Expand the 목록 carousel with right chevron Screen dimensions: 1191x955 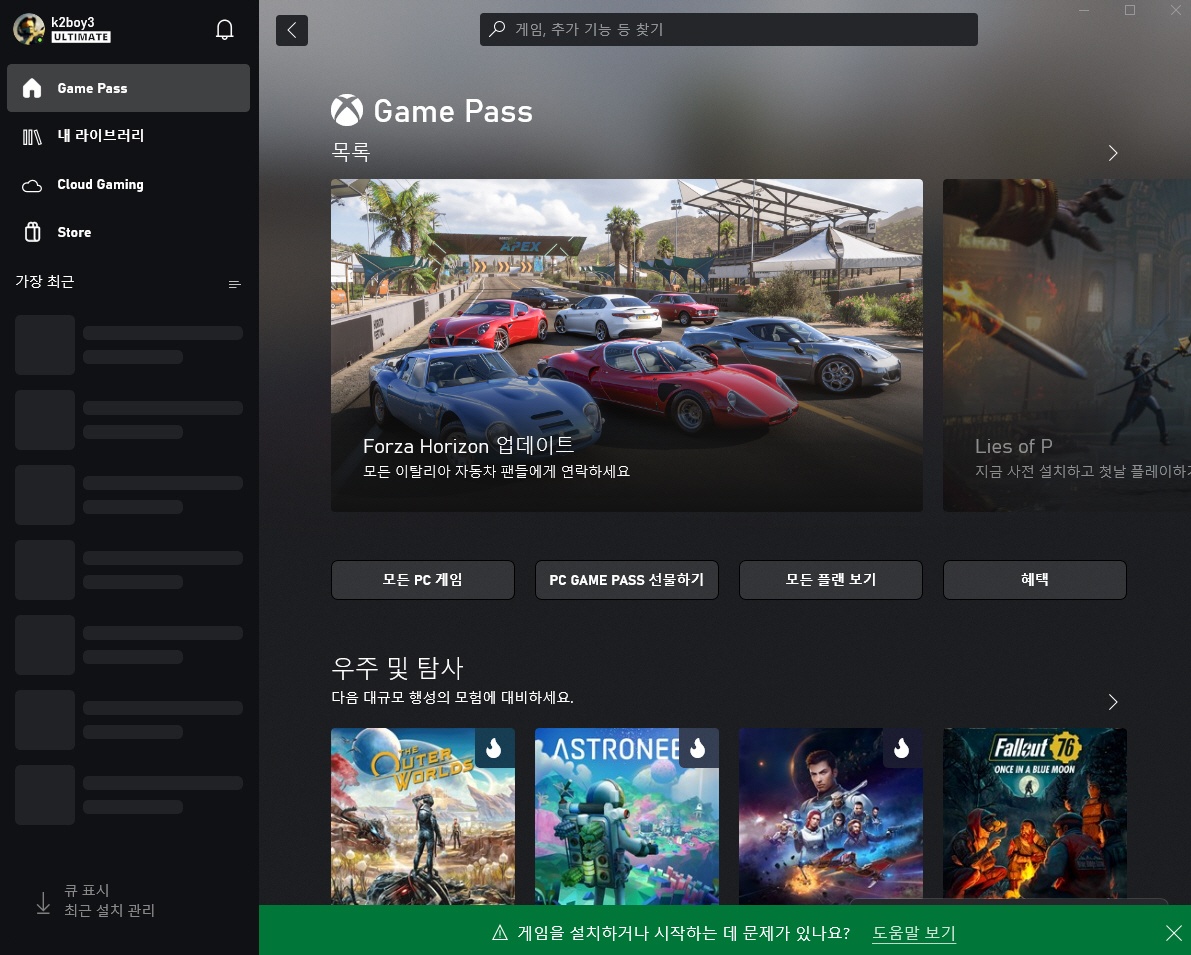(1113, 153)
